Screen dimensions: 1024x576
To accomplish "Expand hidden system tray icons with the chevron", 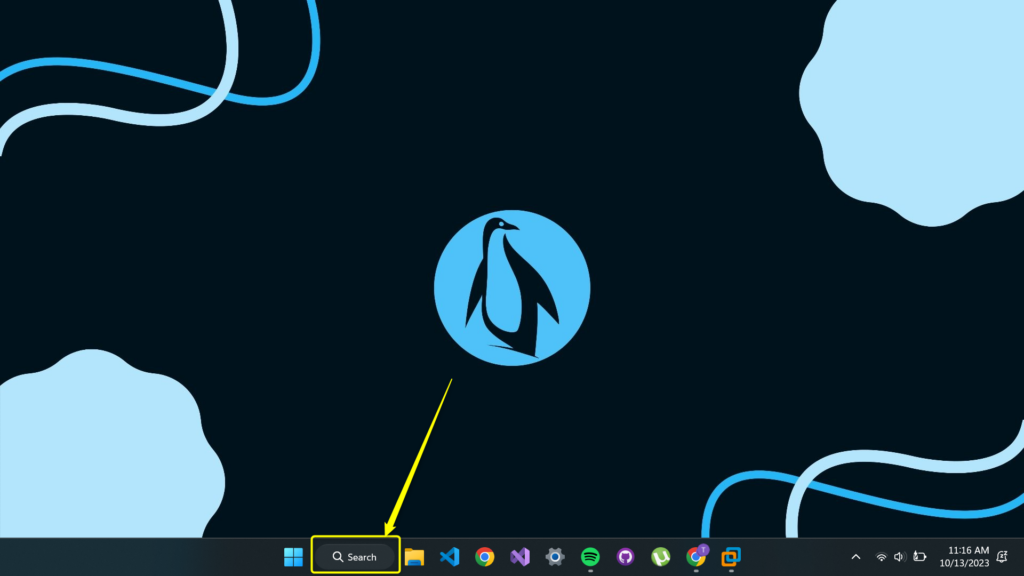I will click(856, 556).
